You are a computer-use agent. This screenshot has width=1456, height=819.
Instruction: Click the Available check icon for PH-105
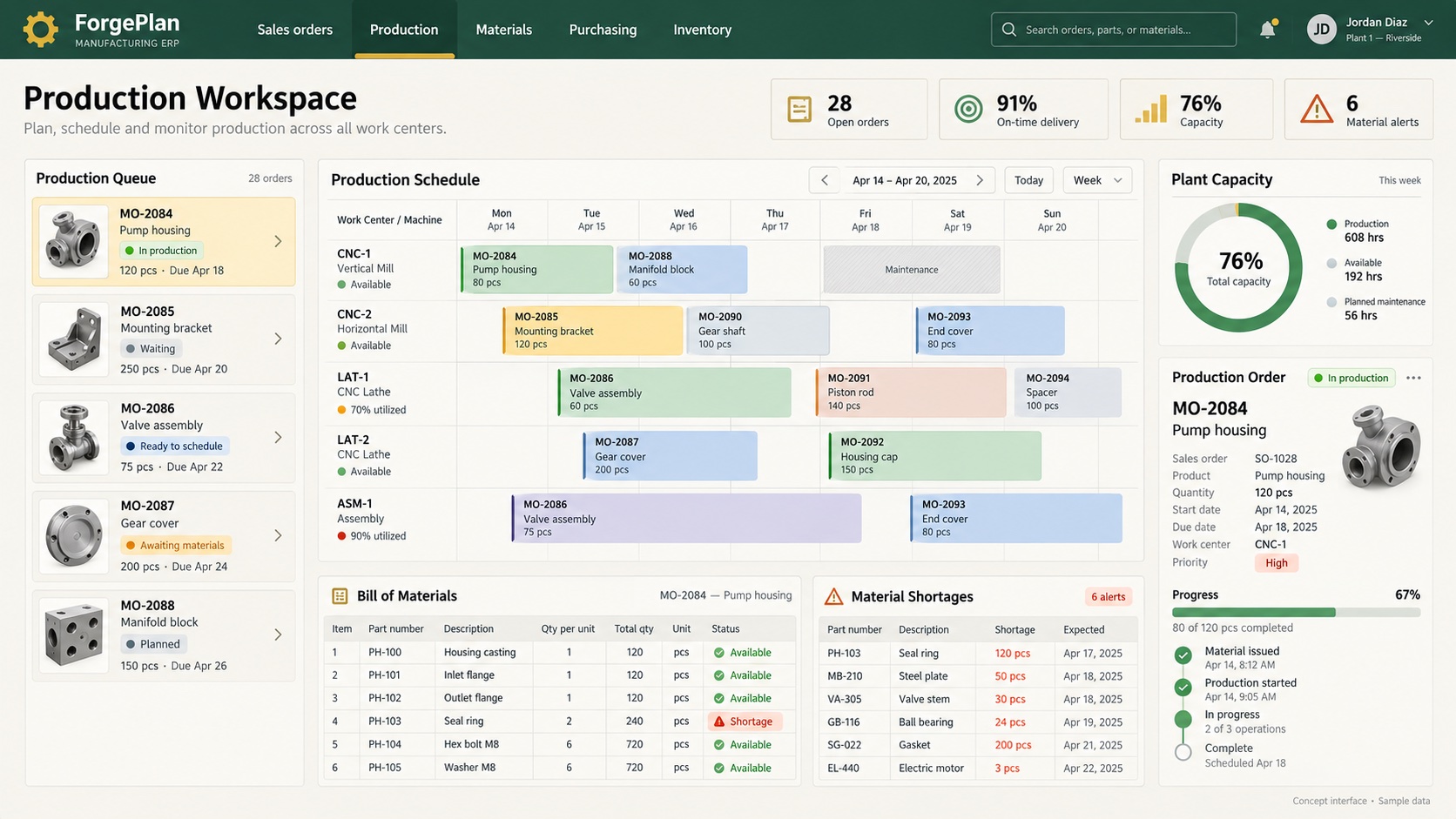719,768
